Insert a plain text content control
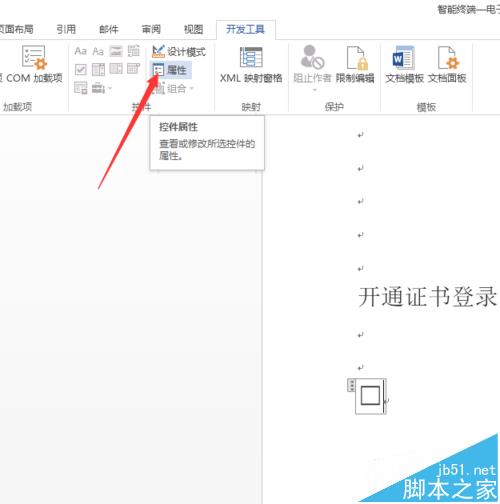 tap(98, 51)
